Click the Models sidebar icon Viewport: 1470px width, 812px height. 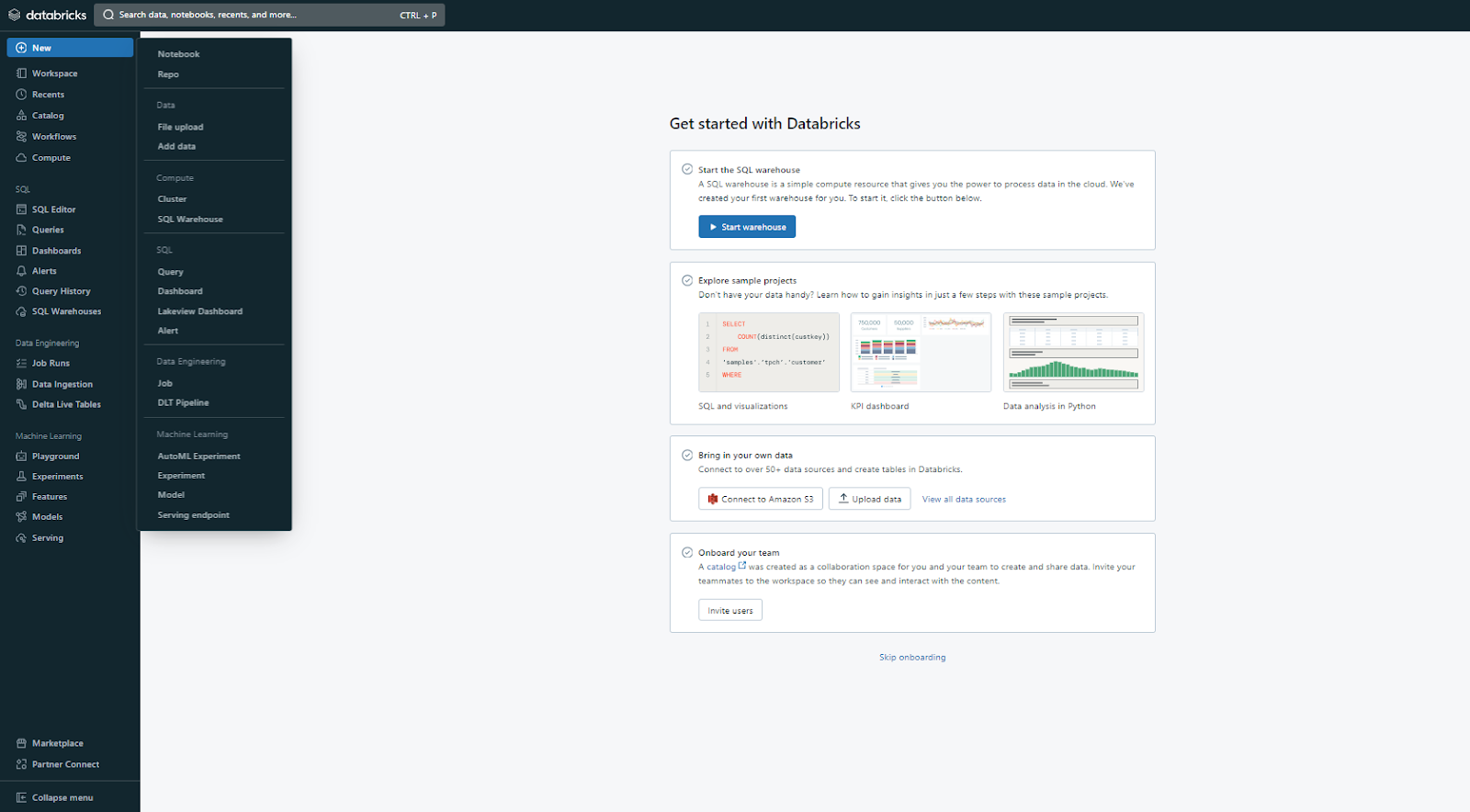21,517
